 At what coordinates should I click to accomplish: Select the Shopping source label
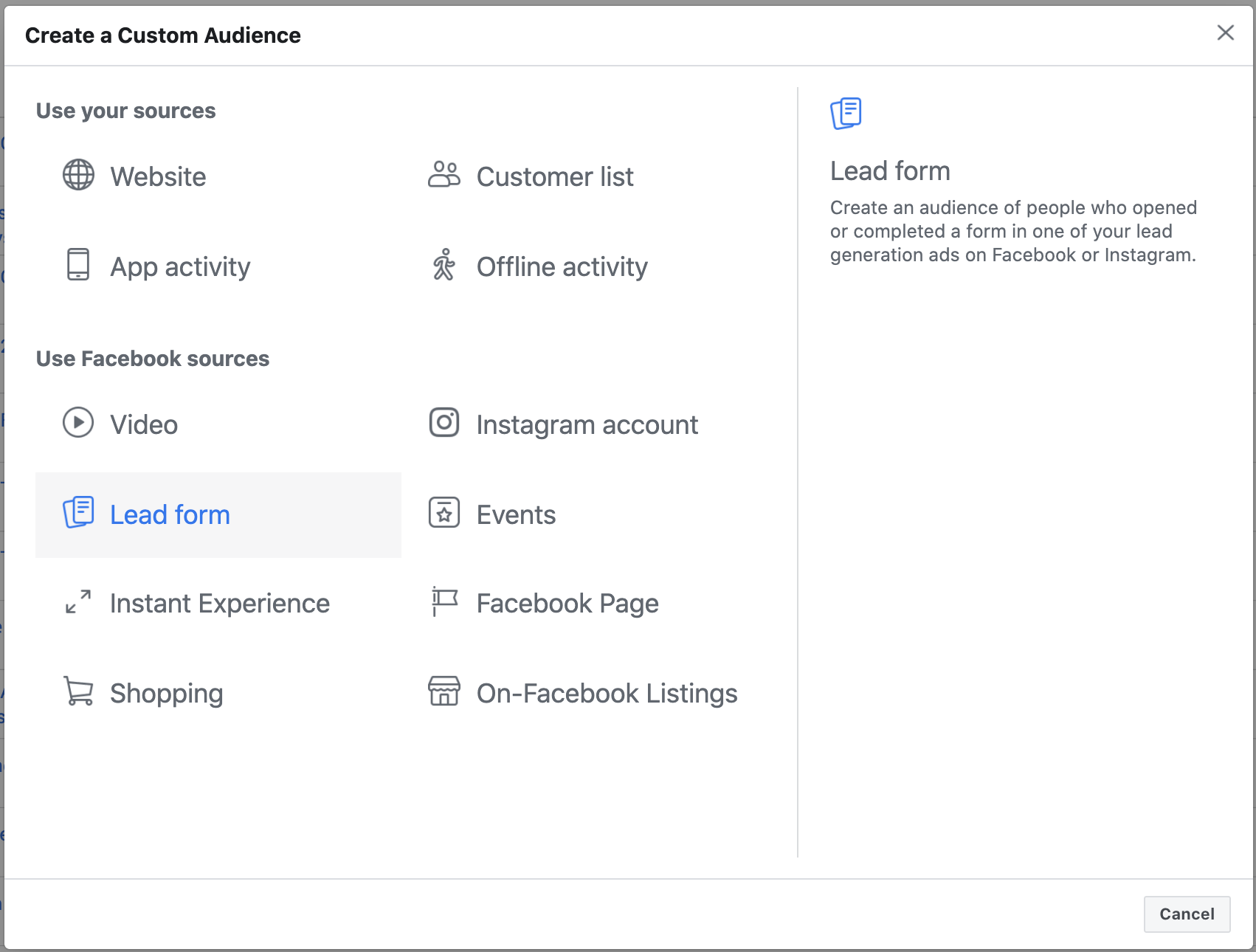point(167,694)
